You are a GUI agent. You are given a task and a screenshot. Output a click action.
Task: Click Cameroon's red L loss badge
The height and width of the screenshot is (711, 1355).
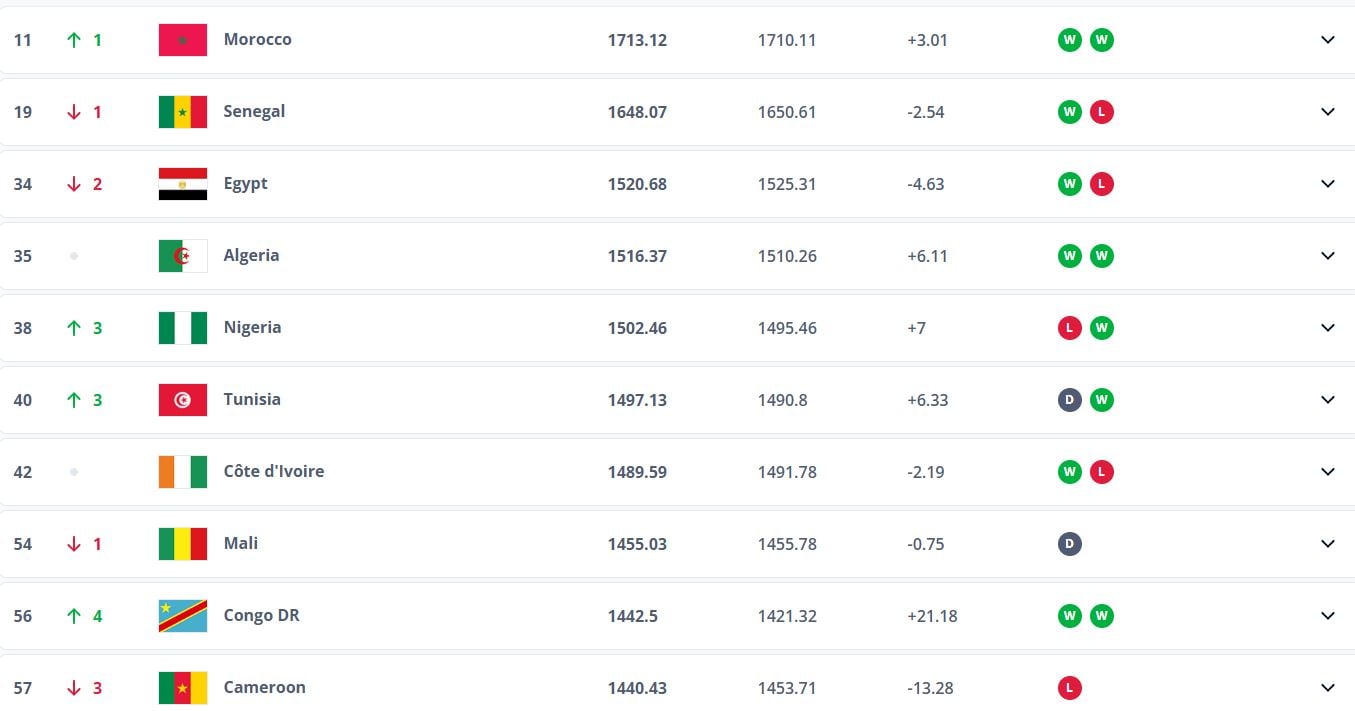pos(1070,688)
